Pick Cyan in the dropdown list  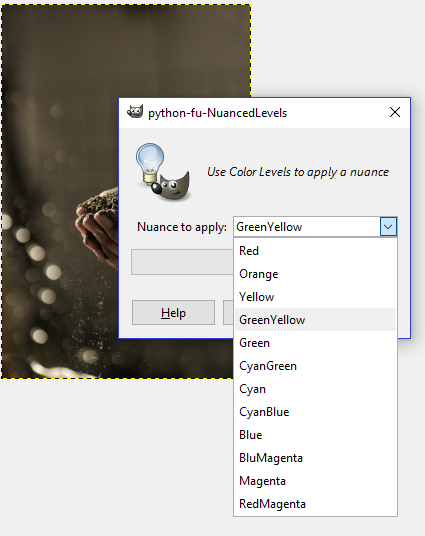315,389
